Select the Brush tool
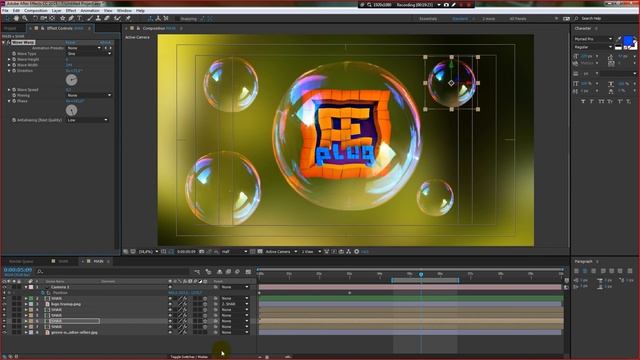Image resolution: width=640 pixels, height=360 pixels. tap(90, 18)
